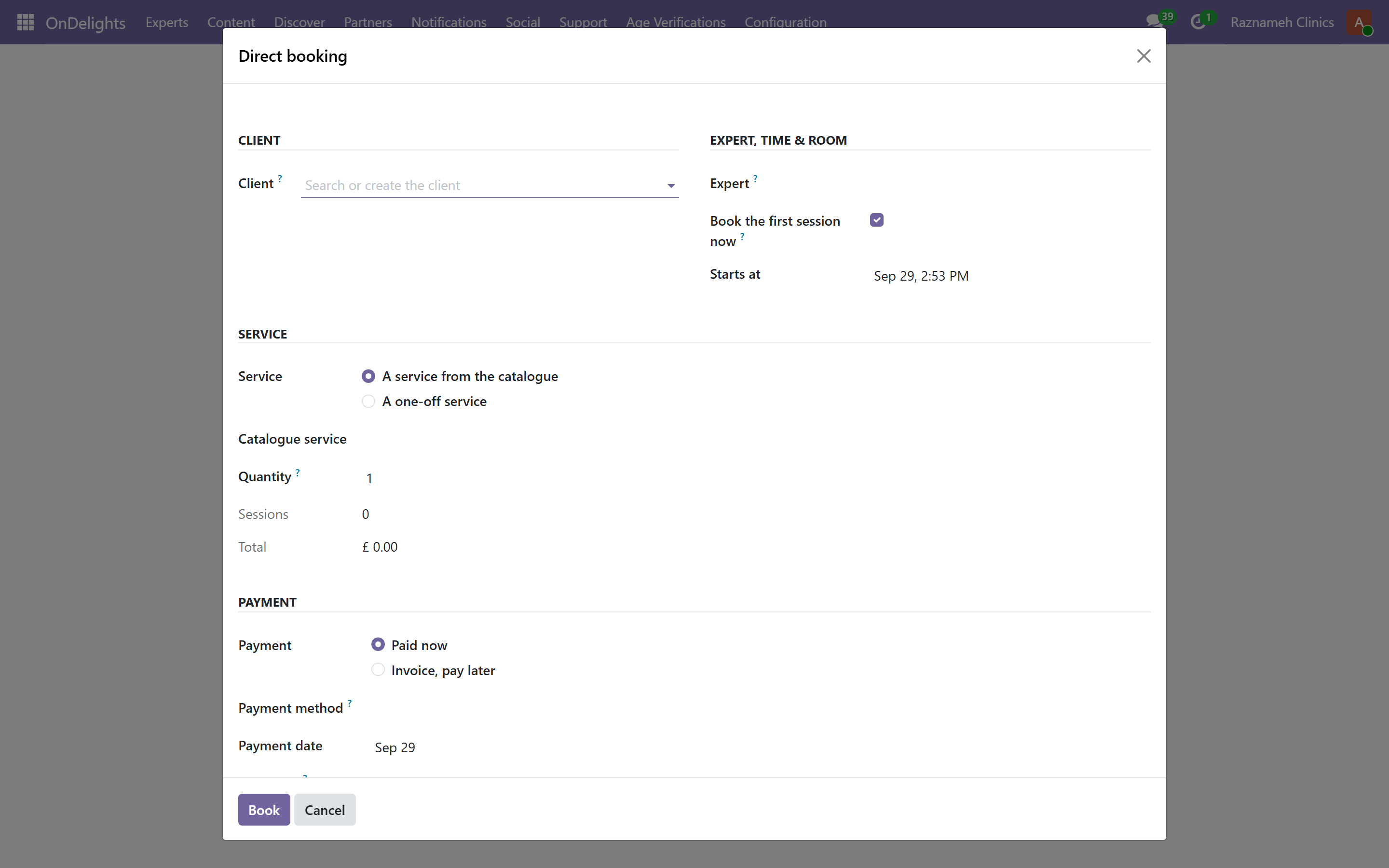This screenshot has width=1389, height=868.
Task: Open the Partners menu
Action: pos(368,22)
